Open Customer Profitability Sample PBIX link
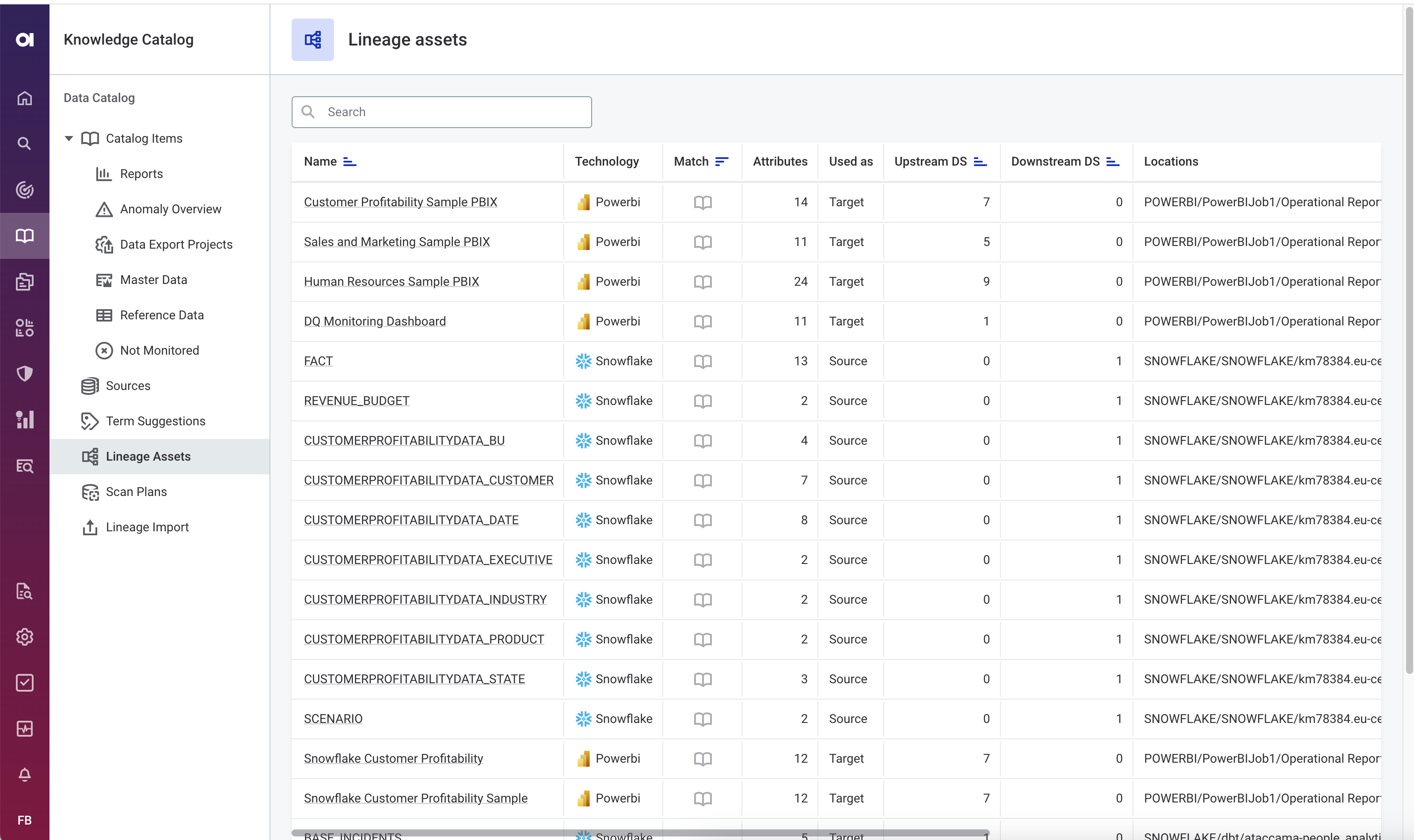1414x840 pixels. (400, 202)
